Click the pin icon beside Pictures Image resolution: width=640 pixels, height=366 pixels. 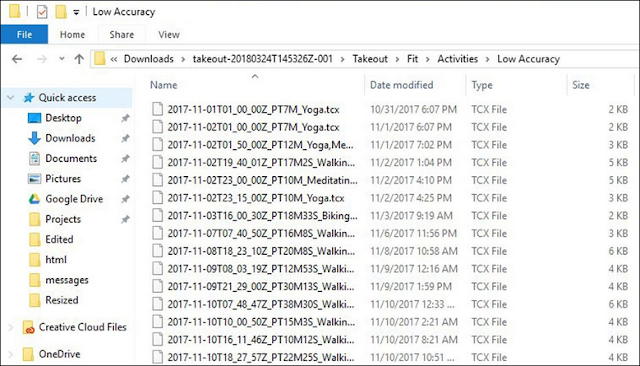pos(125,179)
